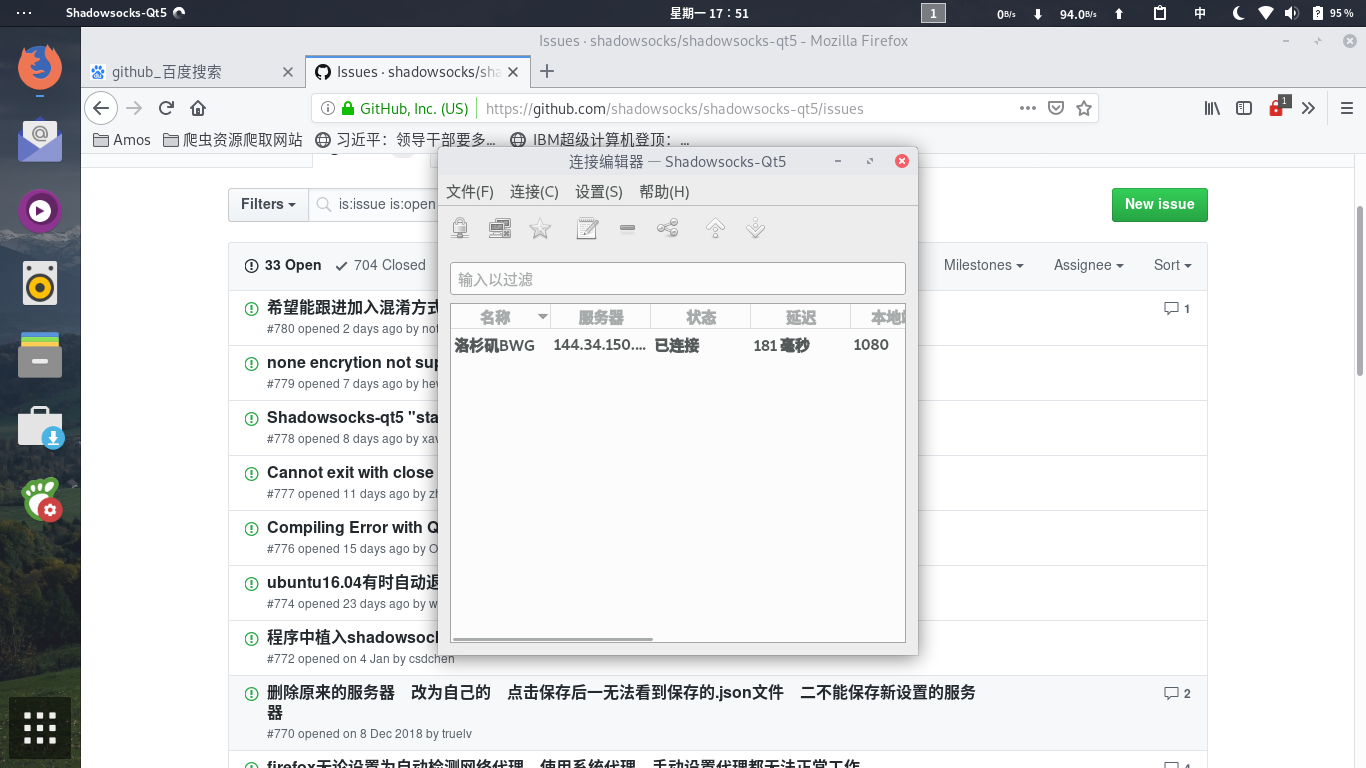This screenshot has width=1366, height=768.
Task: Click the star test-latency icon in Shadowsocks
Action: tap(540, 229)
